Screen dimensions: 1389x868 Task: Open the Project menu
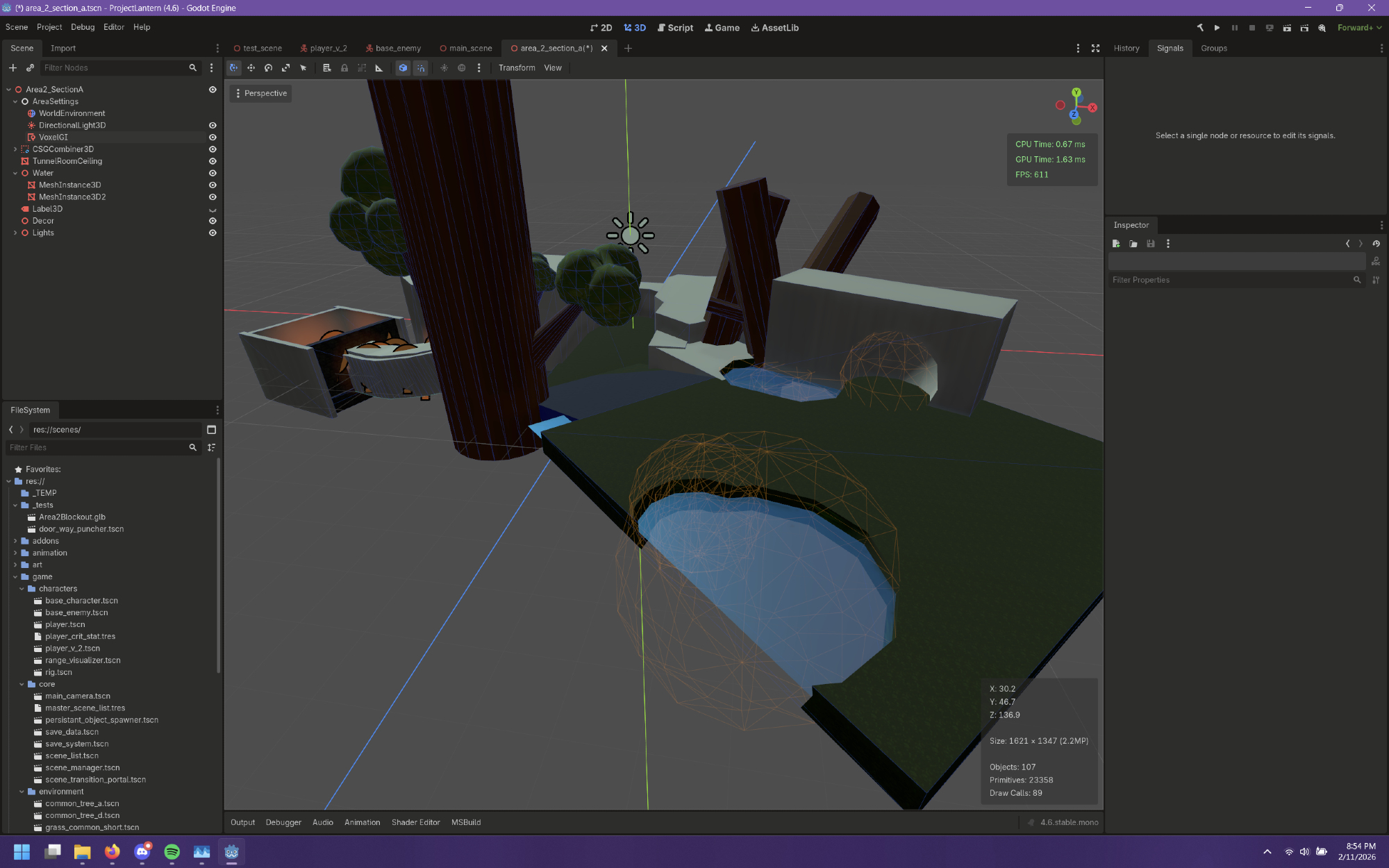coord(49,27)
